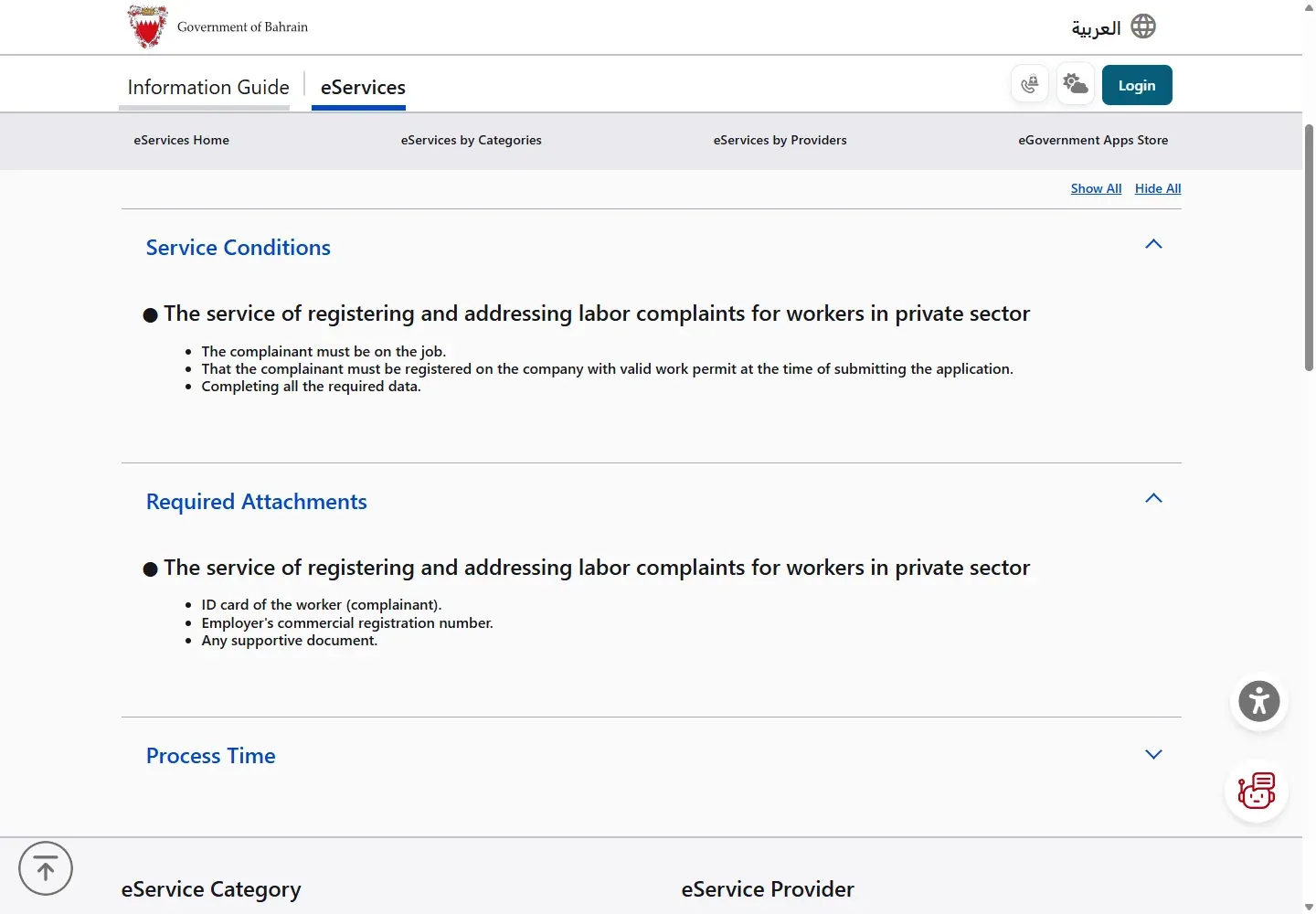Select the eServices tab
The image size is (1316, 914).
point(363,88)
